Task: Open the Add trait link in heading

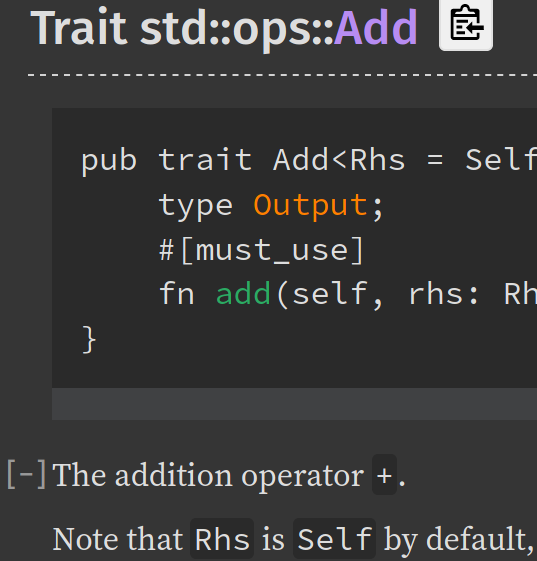Action: (x=375, y=28)
